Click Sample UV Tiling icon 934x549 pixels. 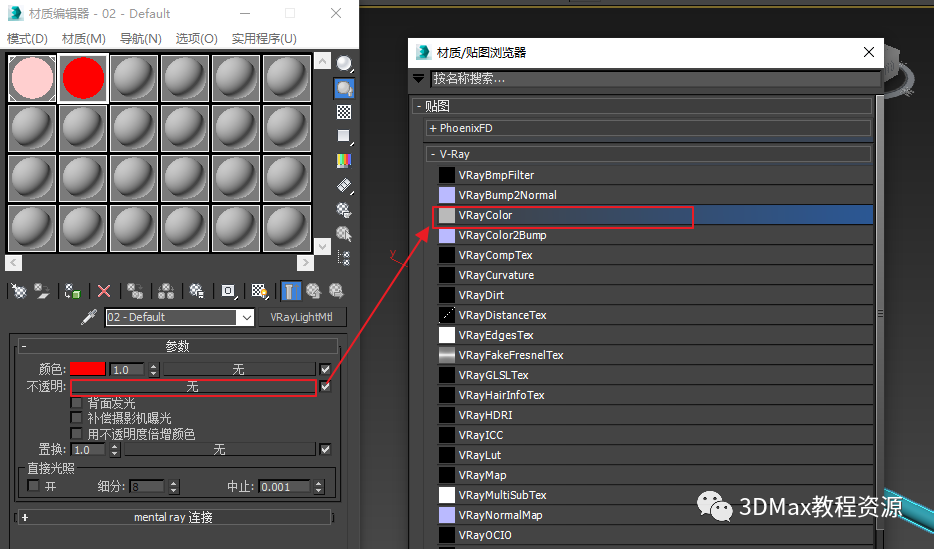click(x=344, y=136)
